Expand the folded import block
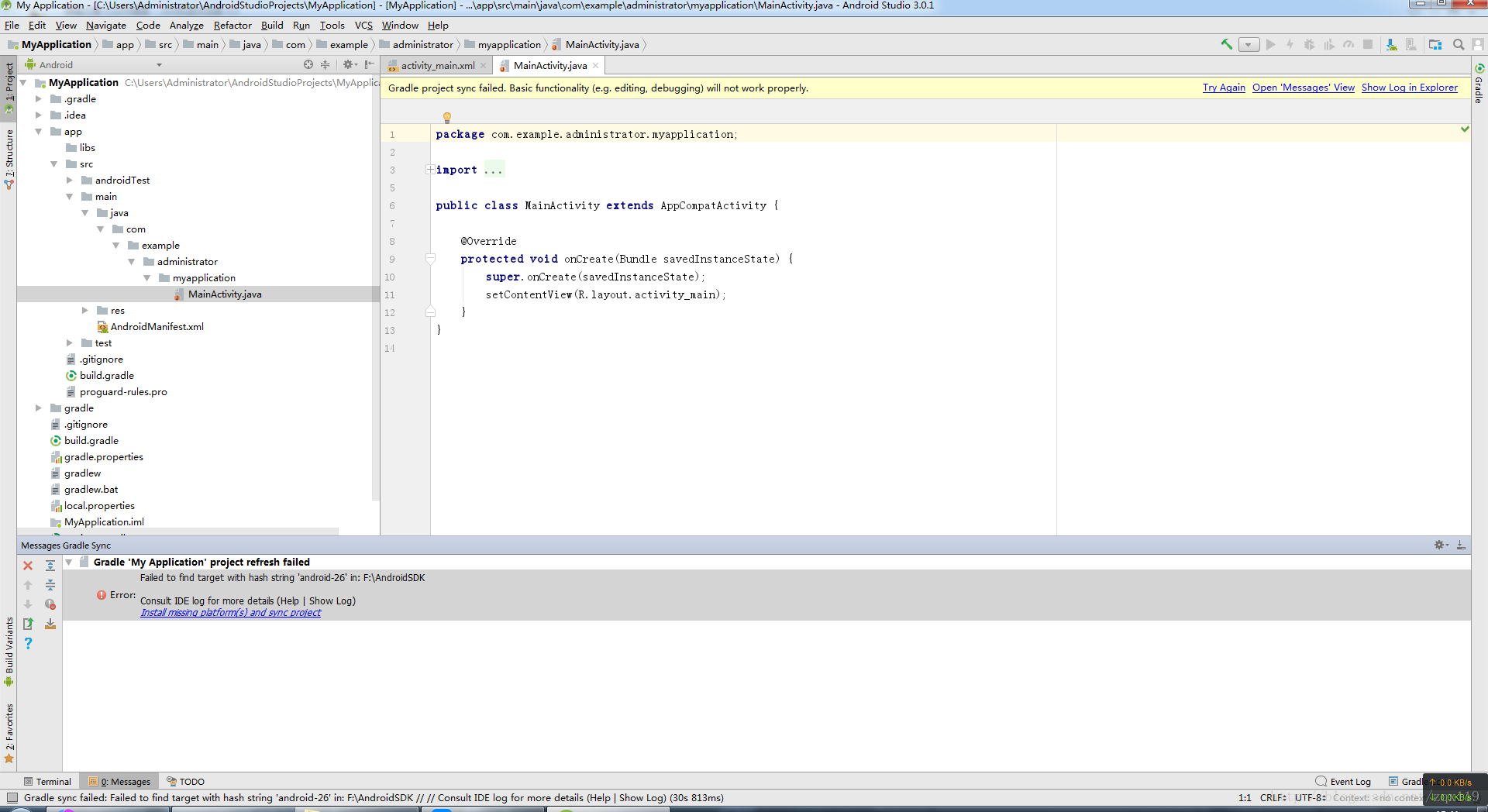 [429, 170]
